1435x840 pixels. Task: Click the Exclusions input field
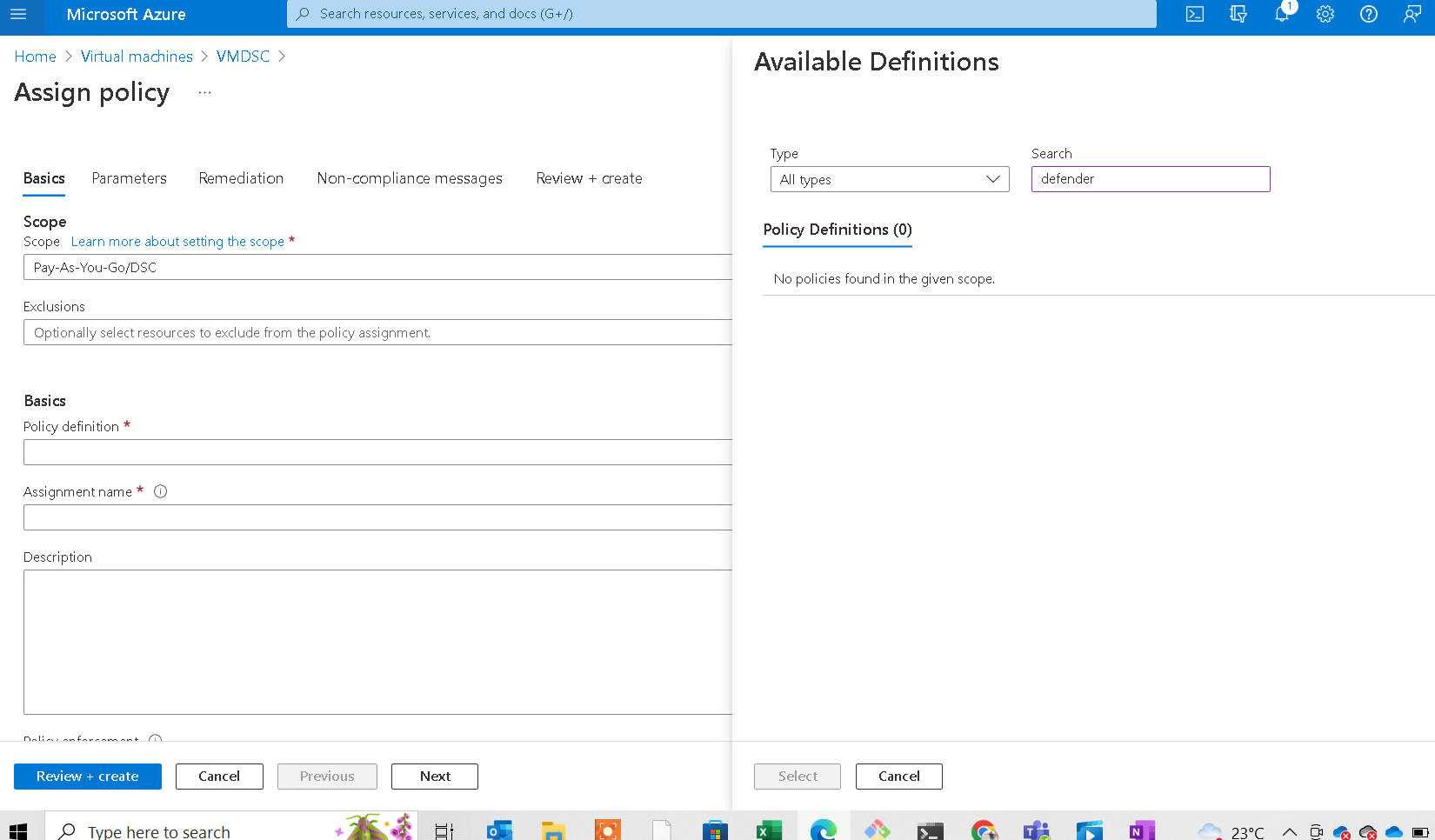pos(377,332)
